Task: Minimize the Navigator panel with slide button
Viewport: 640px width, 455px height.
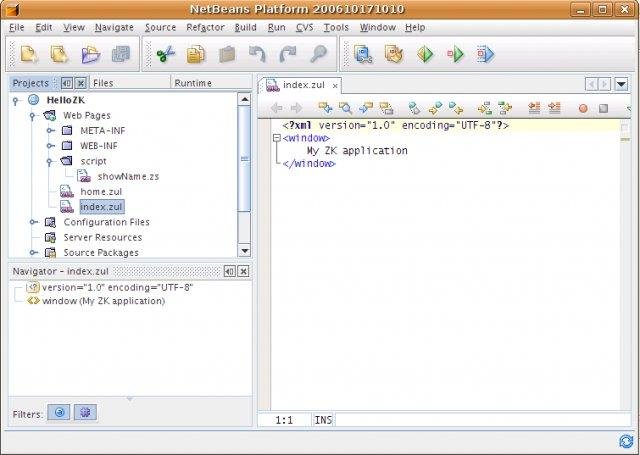Action: 230,271
